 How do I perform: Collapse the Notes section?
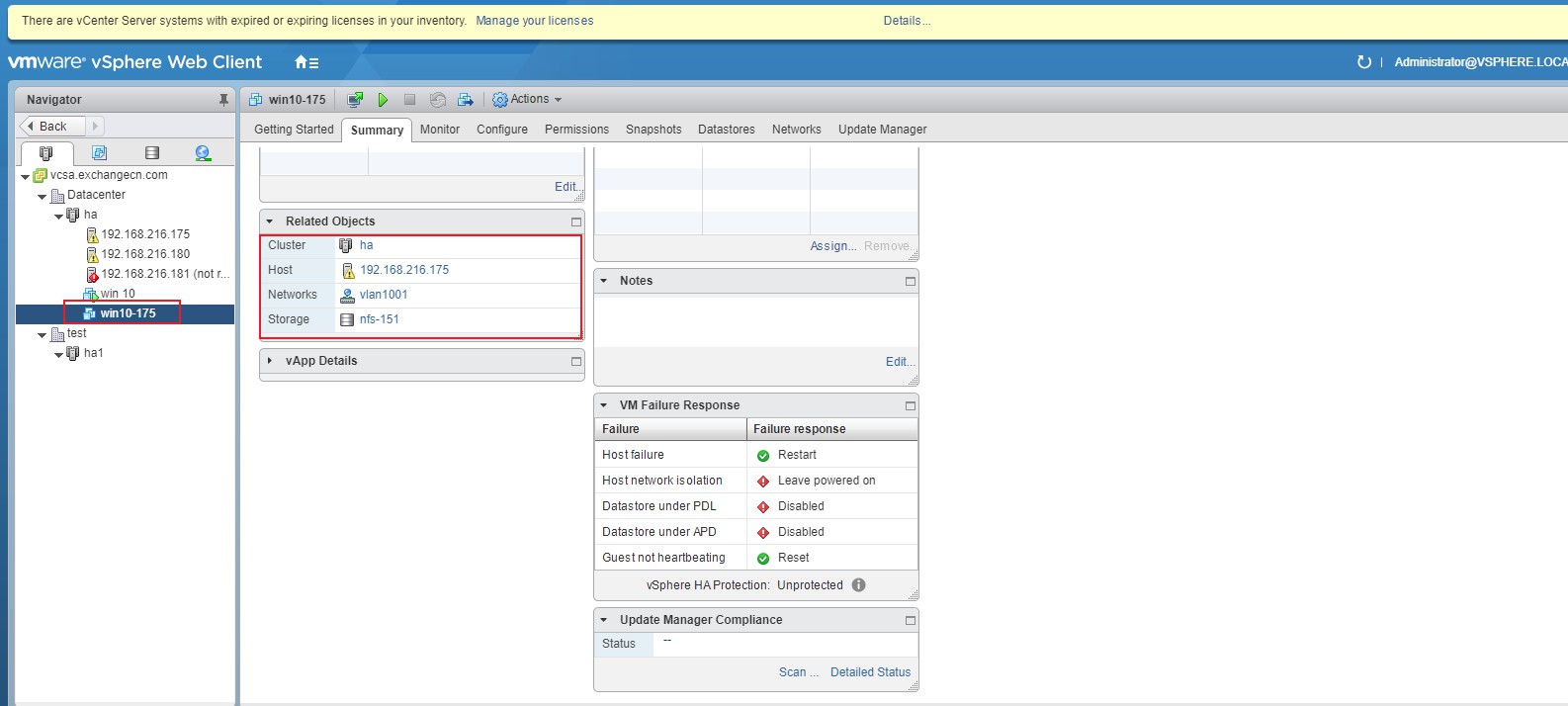(x=603, y=281)
